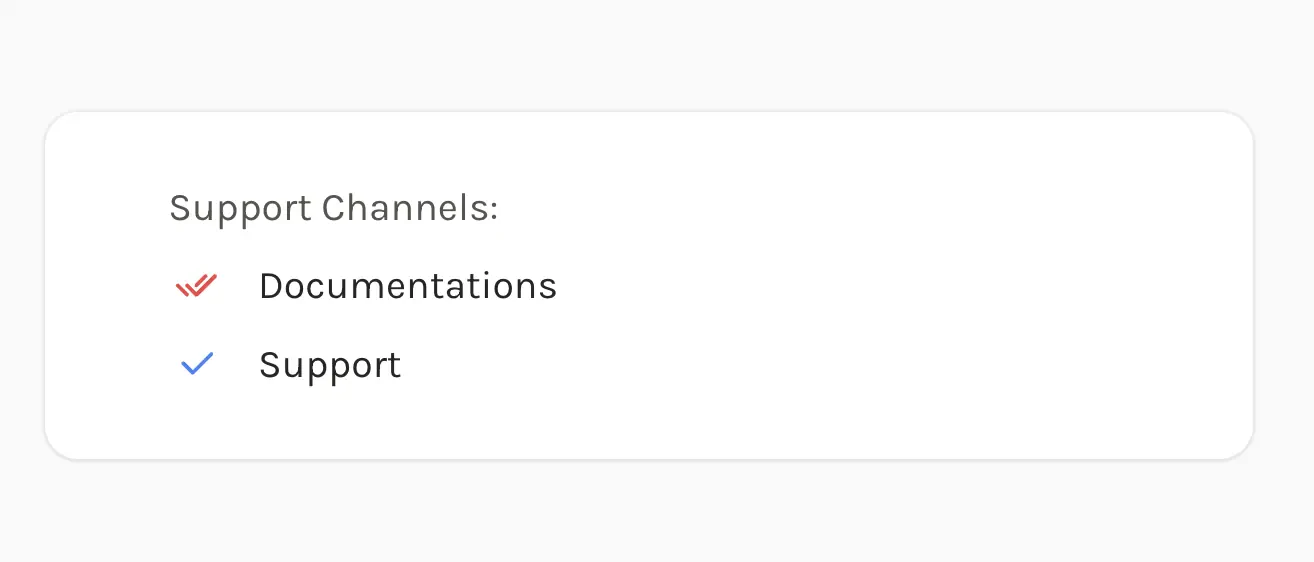Click the Support label text
This screenshot has width=1314, height=562.
pos(330,365)
